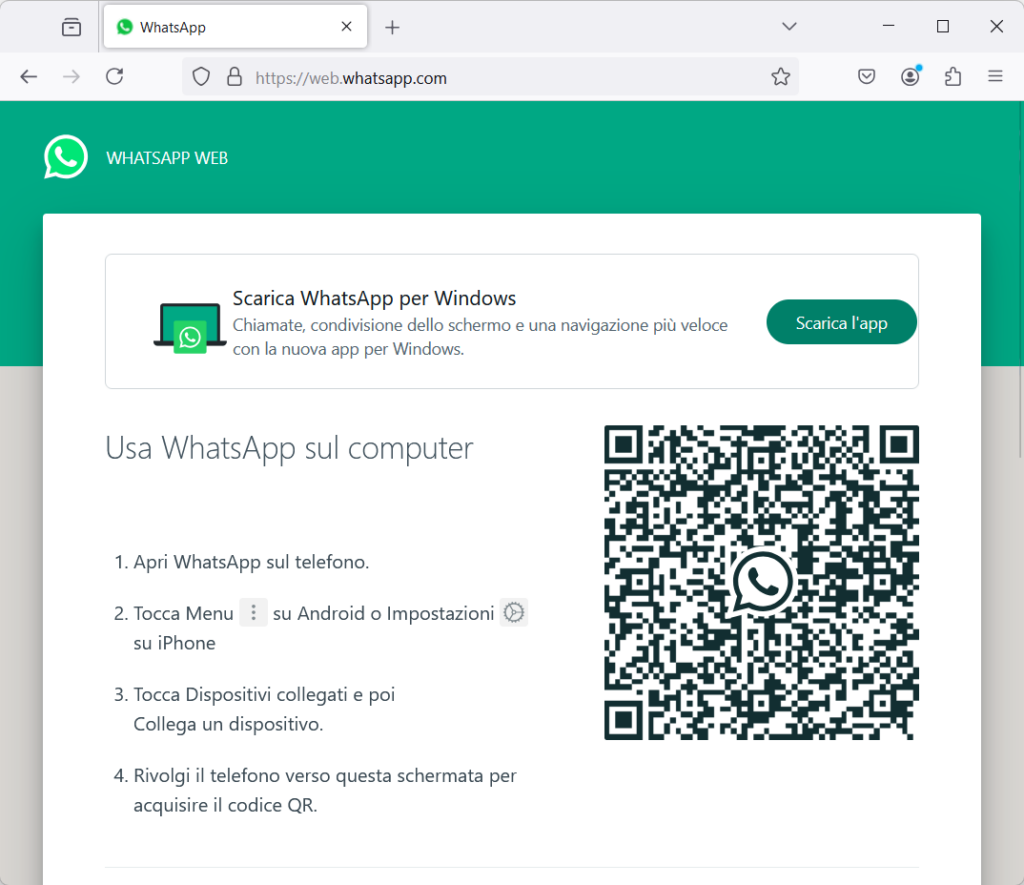
Task: Bookmark this page with star icon
Action: click(780, 77)
